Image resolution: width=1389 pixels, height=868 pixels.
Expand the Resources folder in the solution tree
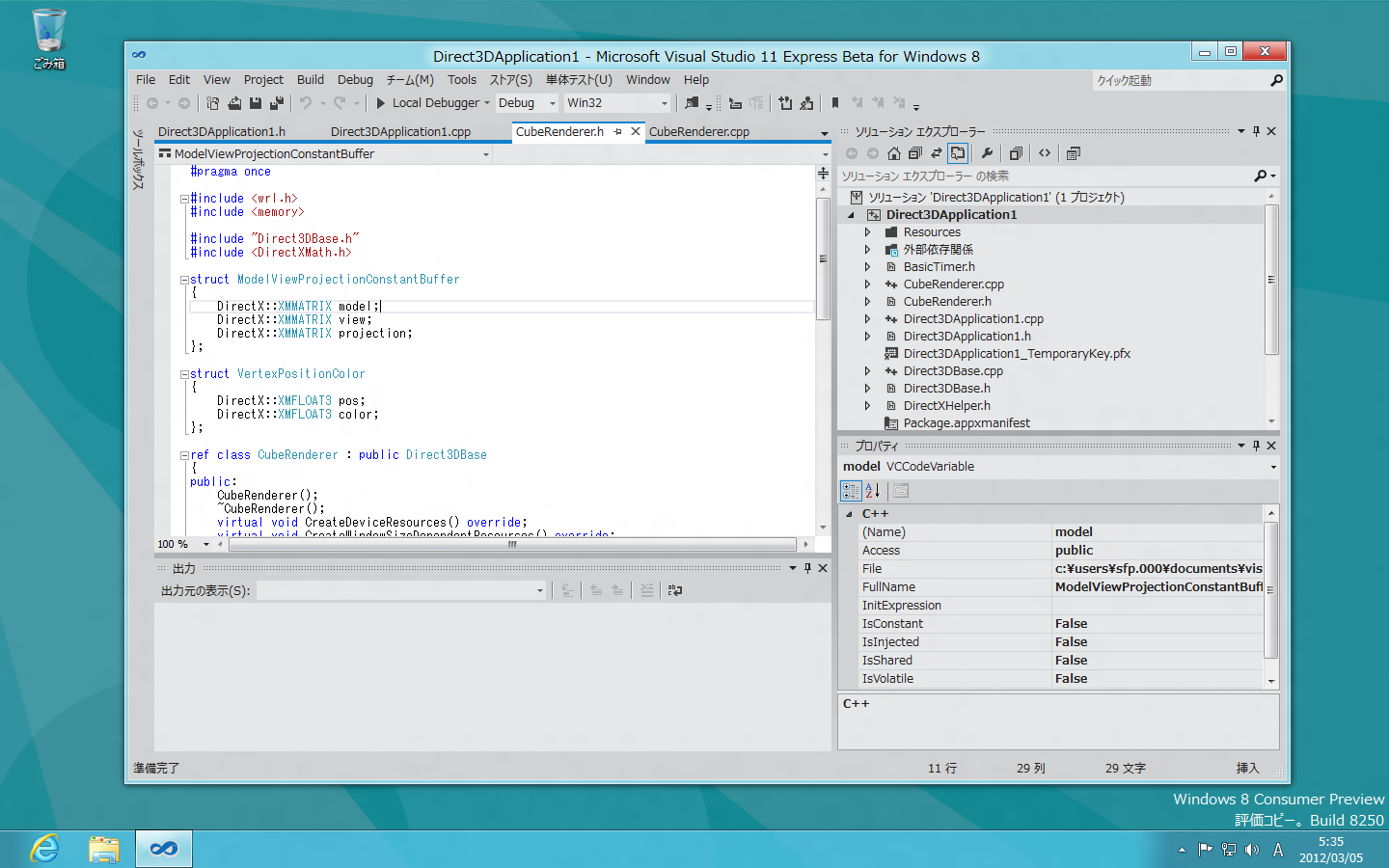(x=868, y=232)
